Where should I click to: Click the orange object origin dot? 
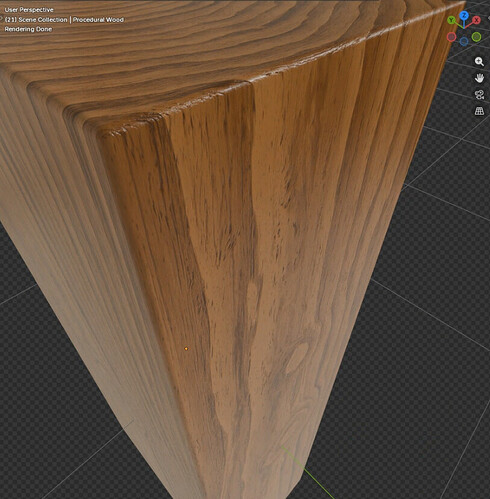tap(186, 349)
